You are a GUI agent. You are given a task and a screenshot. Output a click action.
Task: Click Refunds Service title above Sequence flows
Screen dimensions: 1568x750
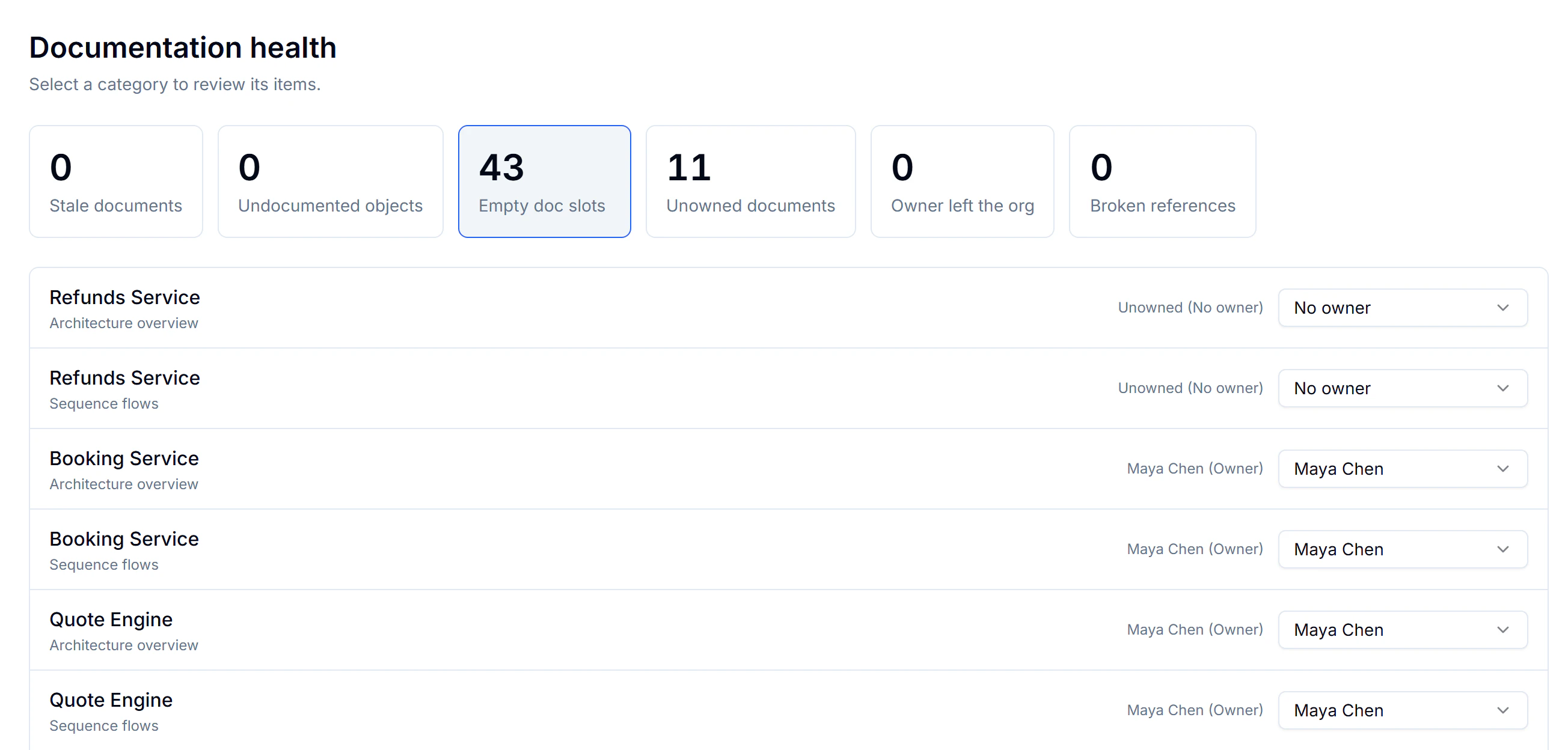(x=125, y=378)
